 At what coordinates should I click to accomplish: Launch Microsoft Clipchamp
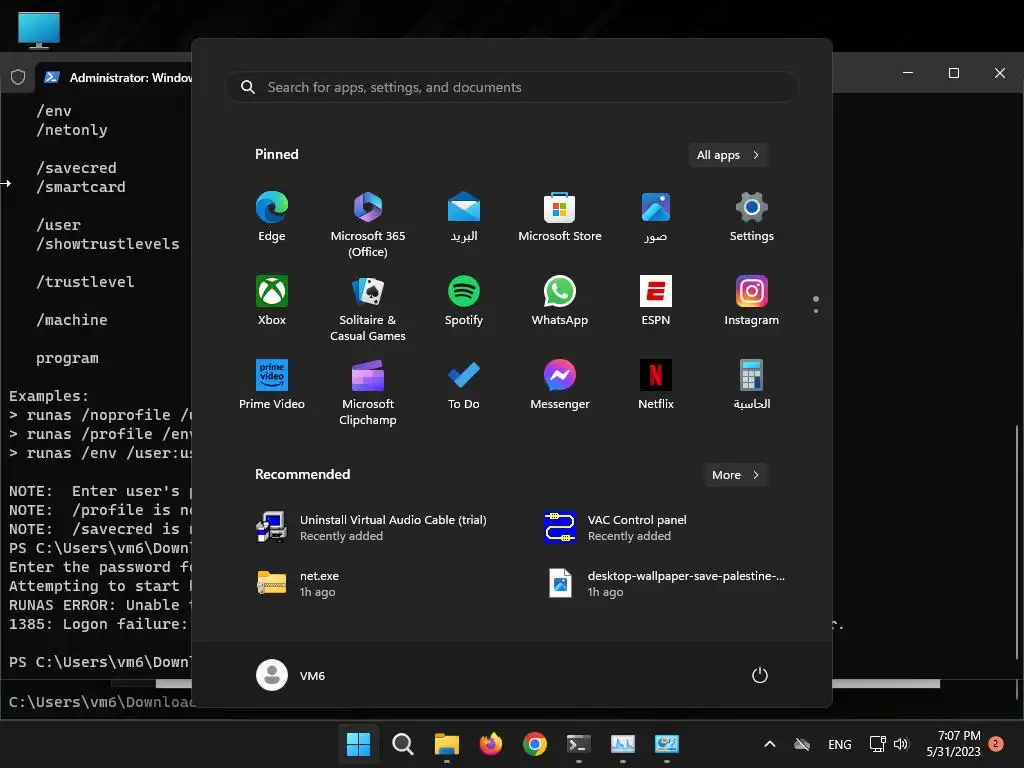coord(368,392)
